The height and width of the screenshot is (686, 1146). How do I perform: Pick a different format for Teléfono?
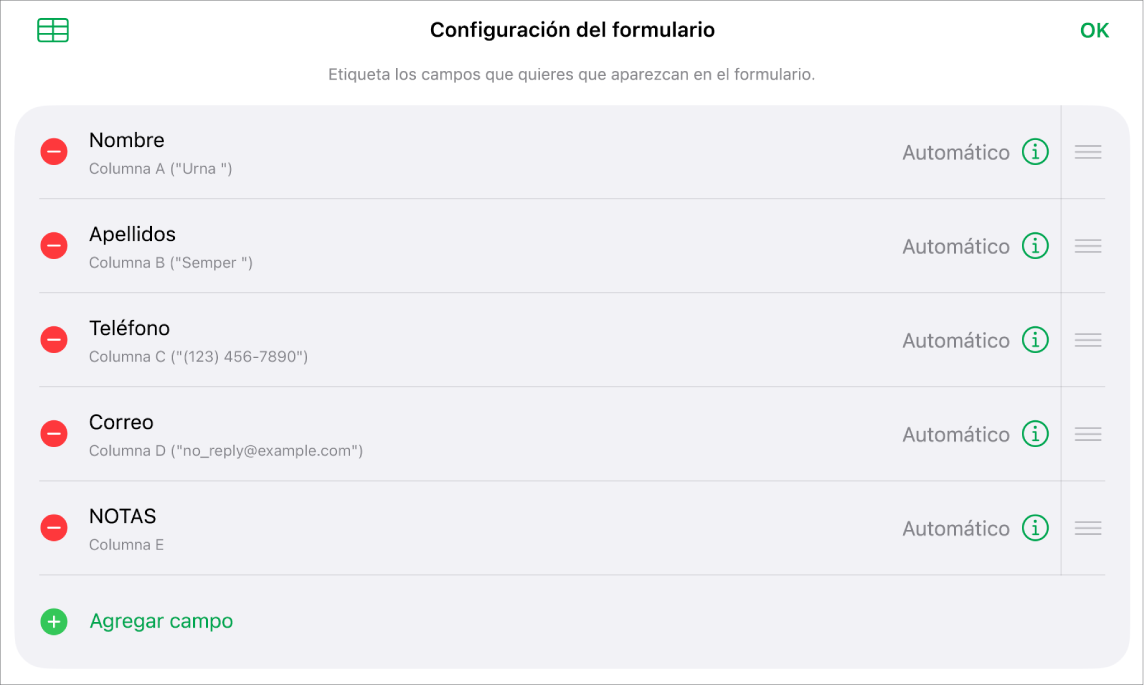tap(955, 339)
